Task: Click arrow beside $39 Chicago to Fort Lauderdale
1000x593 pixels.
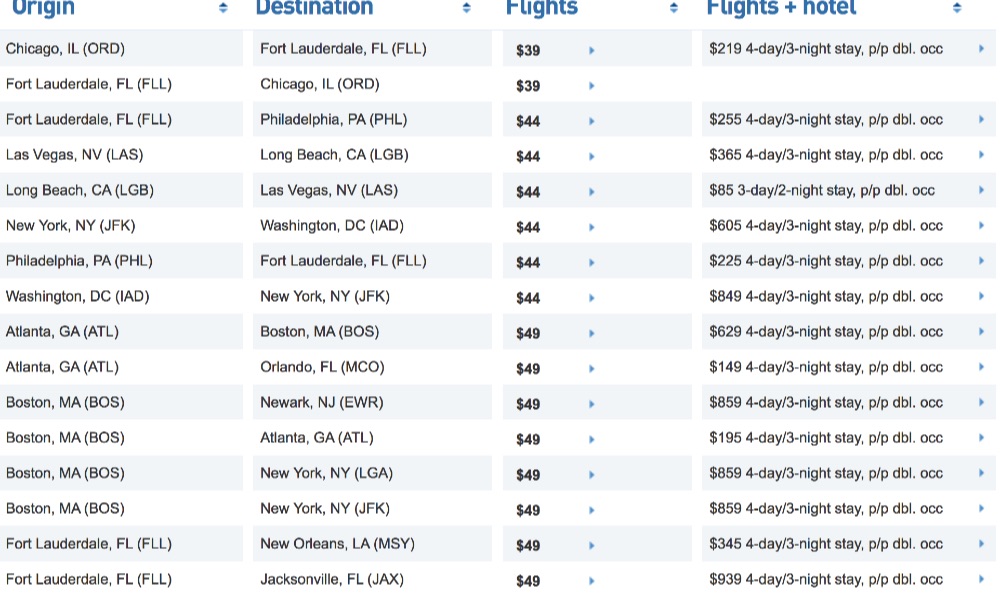Action: (x=592, y=50)
